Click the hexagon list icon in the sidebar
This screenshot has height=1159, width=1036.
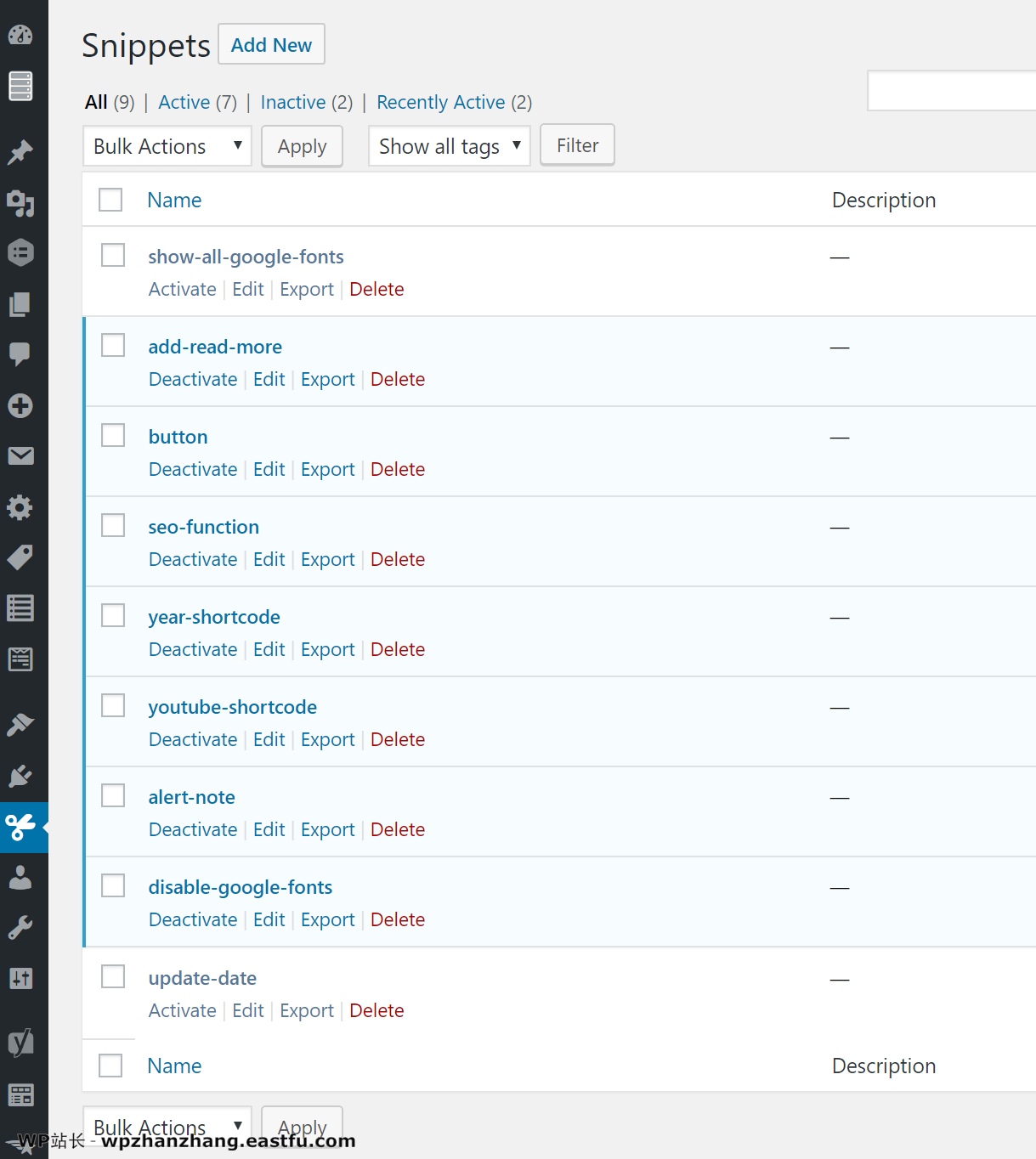click(20, 252)
